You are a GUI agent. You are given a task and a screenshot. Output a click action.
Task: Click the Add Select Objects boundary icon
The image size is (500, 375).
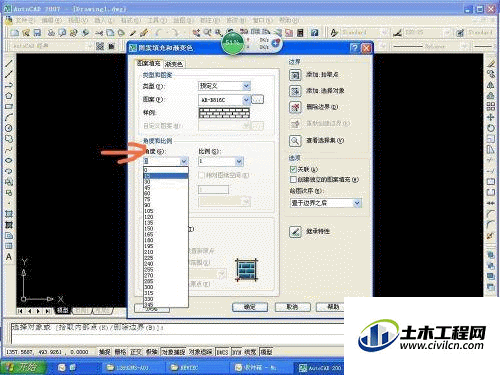pyautogui.click(x=295, y=91)
